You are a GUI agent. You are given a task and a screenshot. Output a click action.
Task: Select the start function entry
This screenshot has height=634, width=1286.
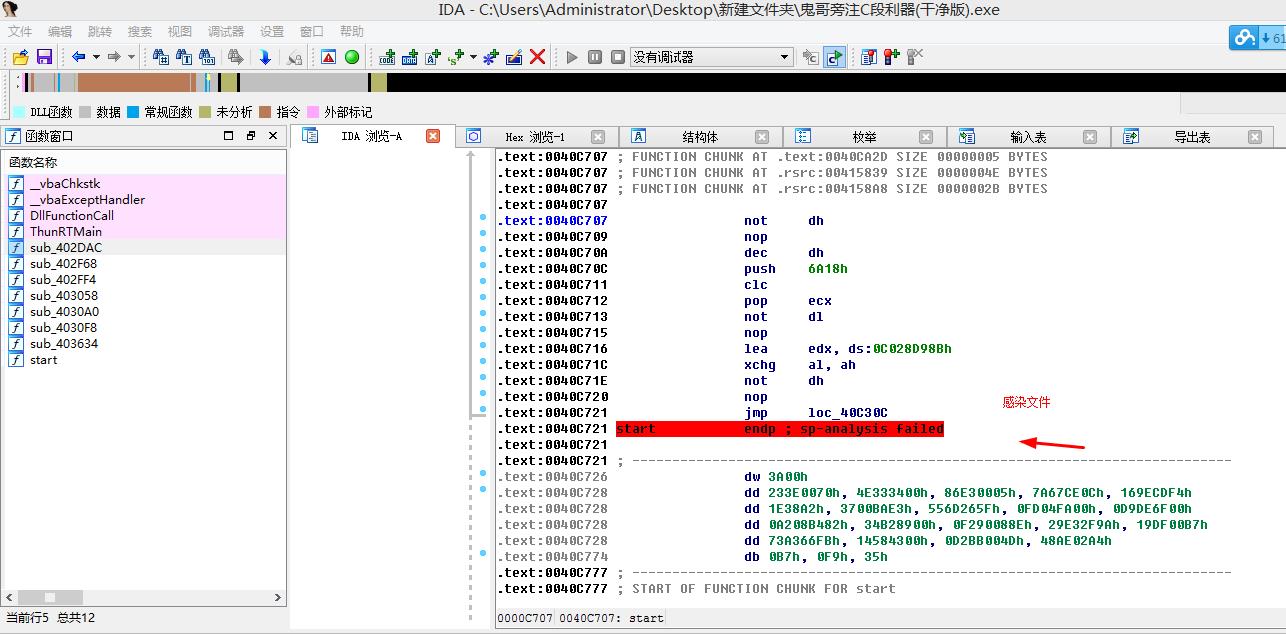coord(146,360)
